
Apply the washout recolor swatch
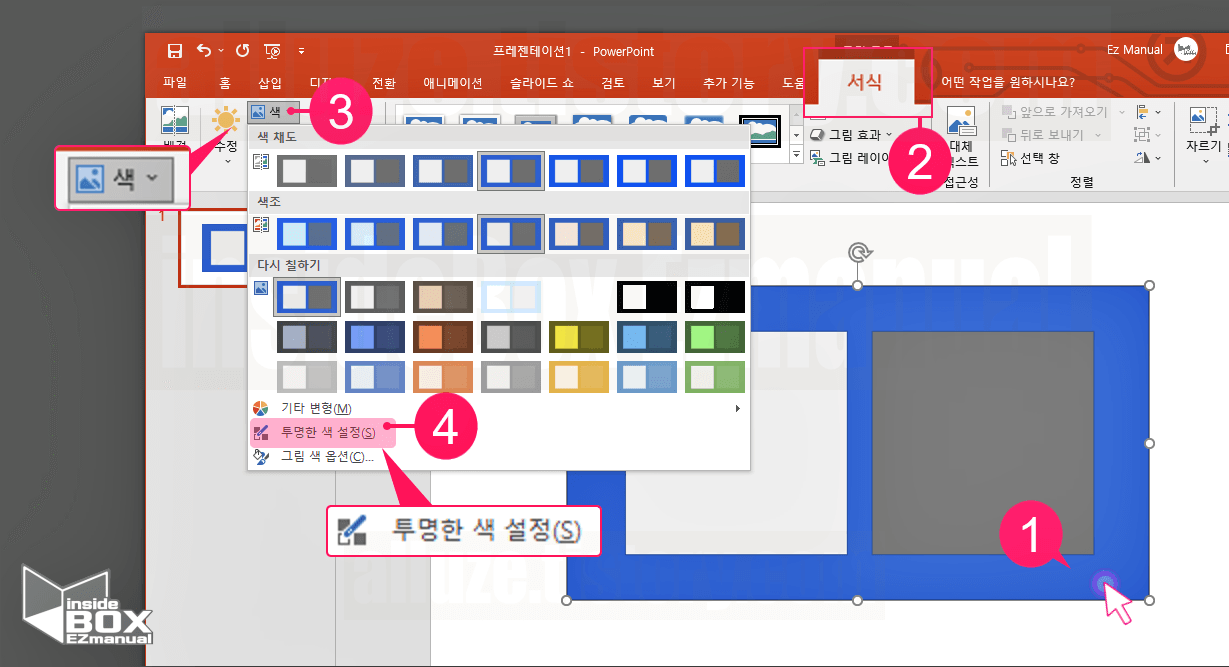click(x=511, y=297)
